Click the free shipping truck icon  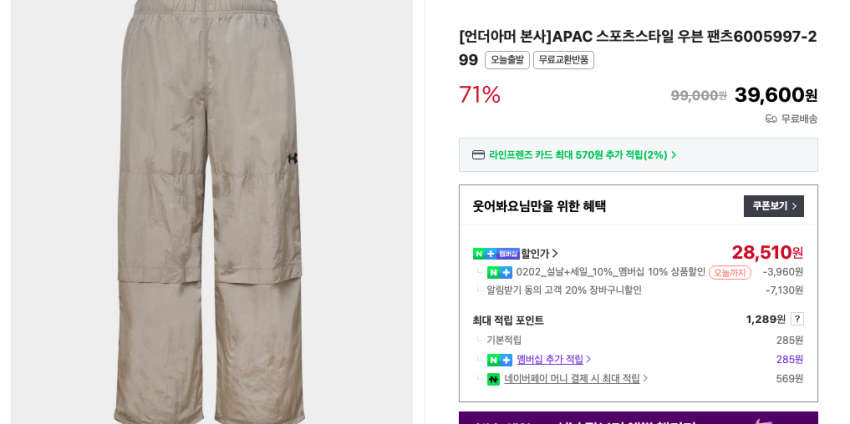click(771, 119)
